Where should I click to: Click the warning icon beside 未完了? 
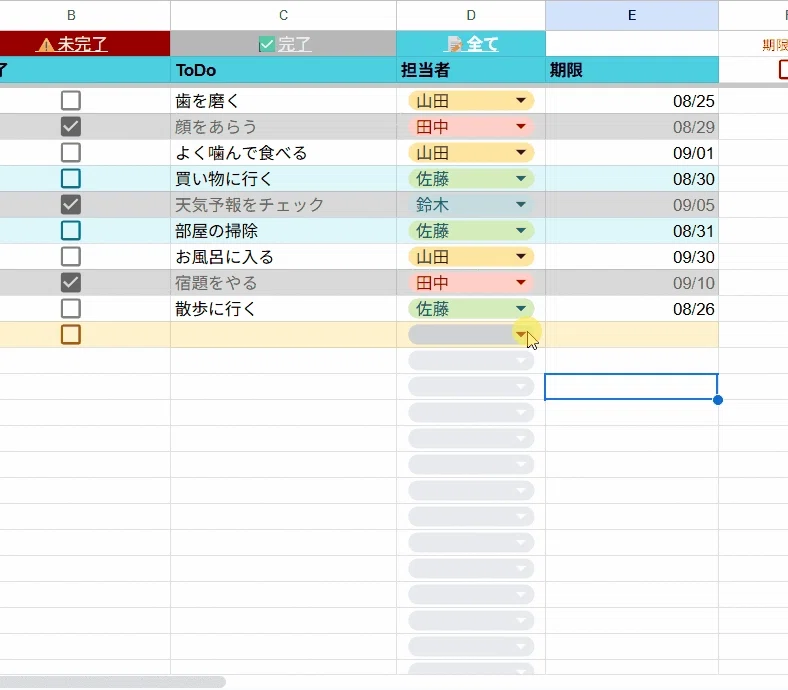coord(46,45)
